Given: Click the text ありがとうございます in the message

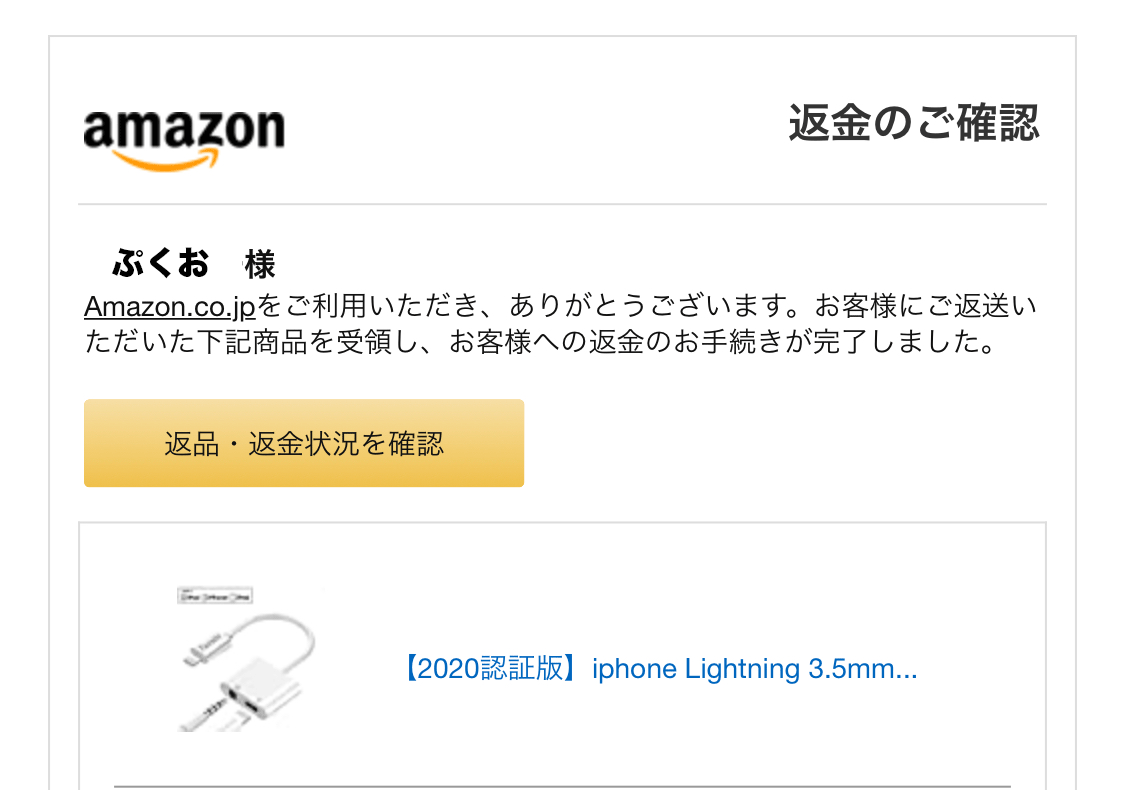Looking at the screenshot, I should click(x=654, y=306).
